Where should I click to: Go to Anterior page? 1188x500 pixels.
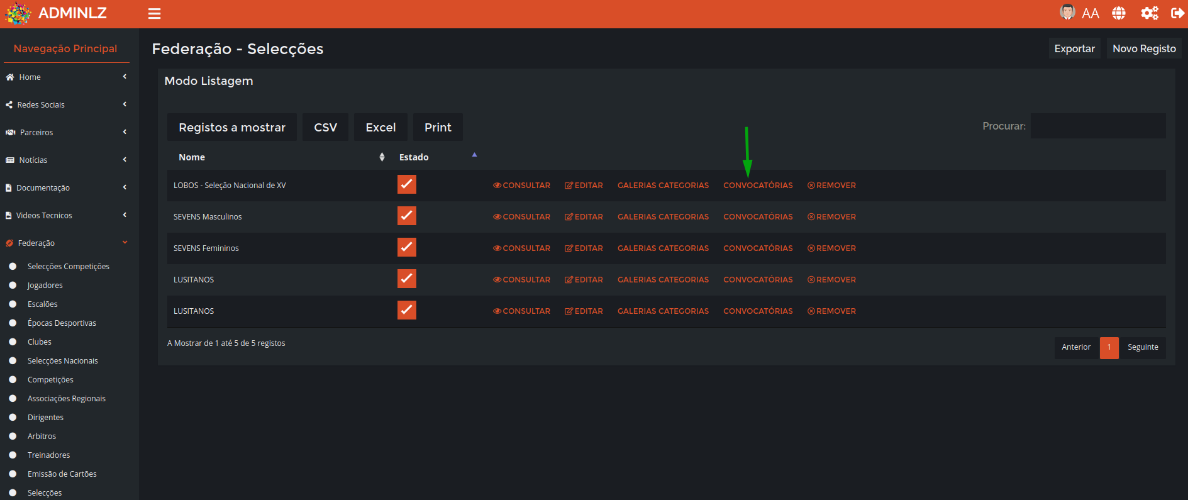1076,348
